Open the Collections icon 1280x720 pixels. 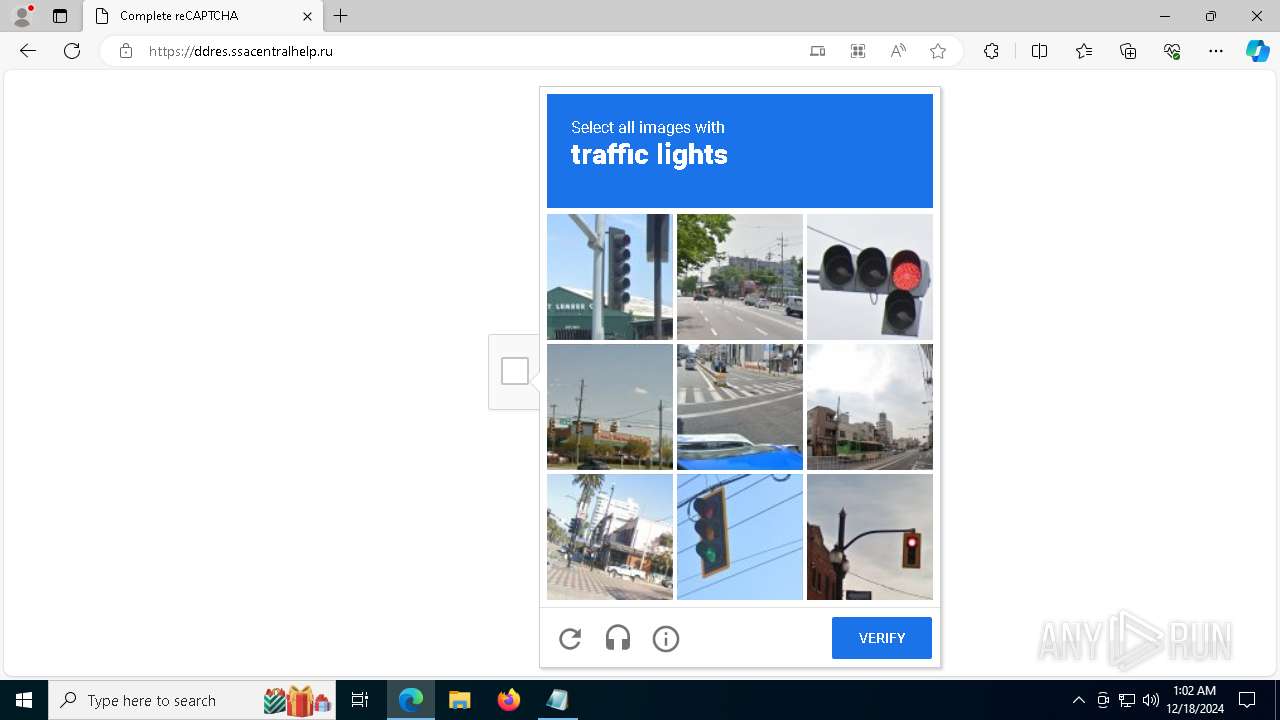click(x=1128, y=51)
